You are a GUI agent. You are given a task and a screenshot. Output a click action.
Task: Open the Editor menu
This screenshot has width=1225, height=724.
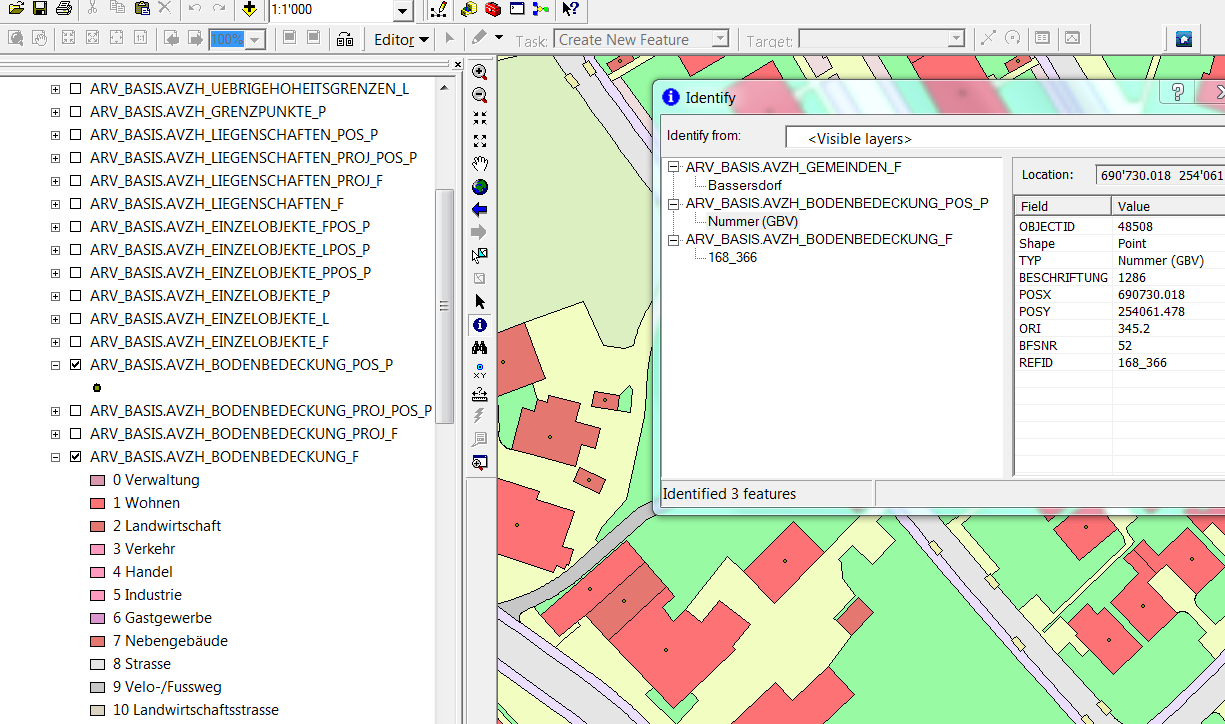pyautogui.click(x=400, y=40)
